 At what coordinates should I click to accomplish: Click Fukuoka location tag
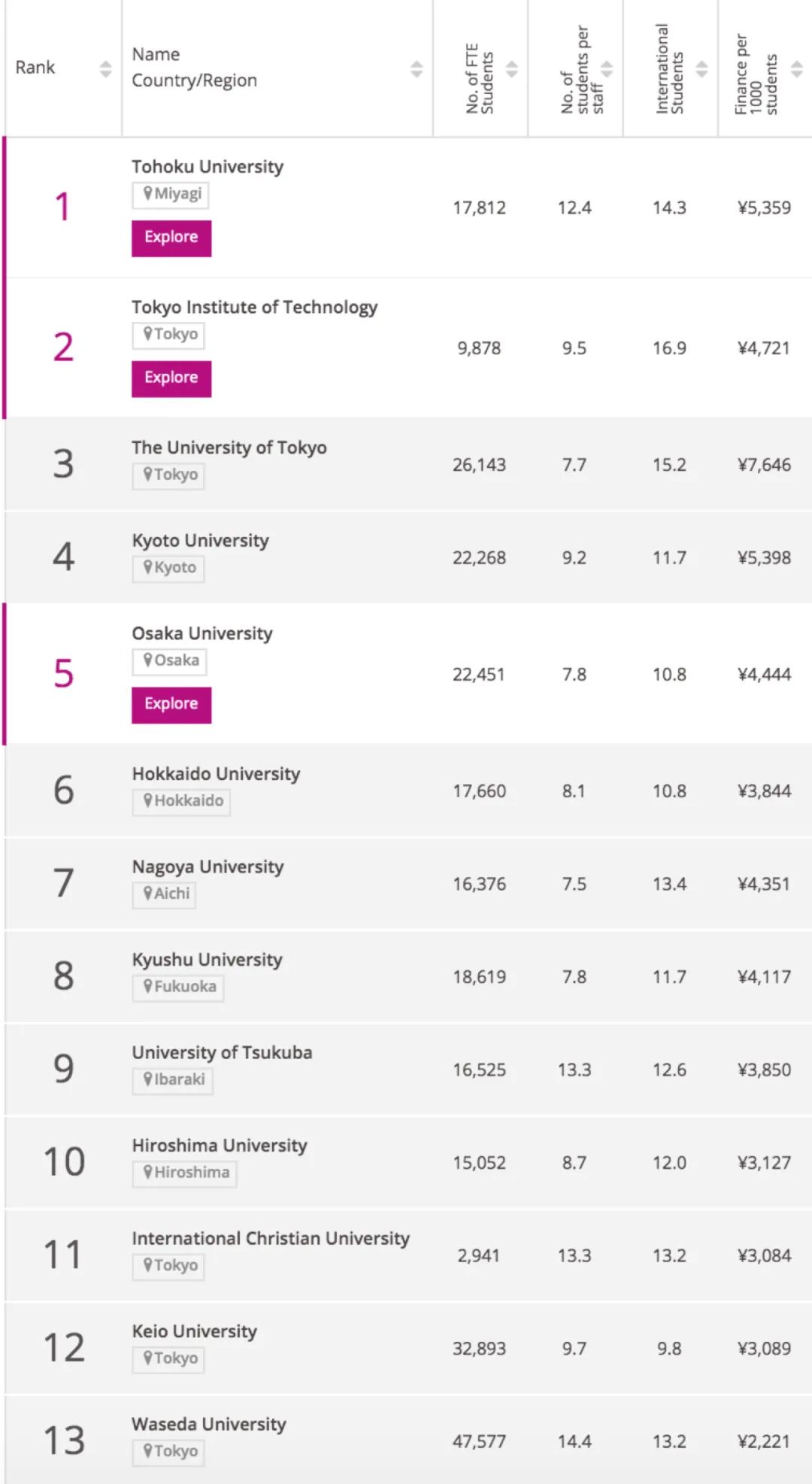point(179,987)
